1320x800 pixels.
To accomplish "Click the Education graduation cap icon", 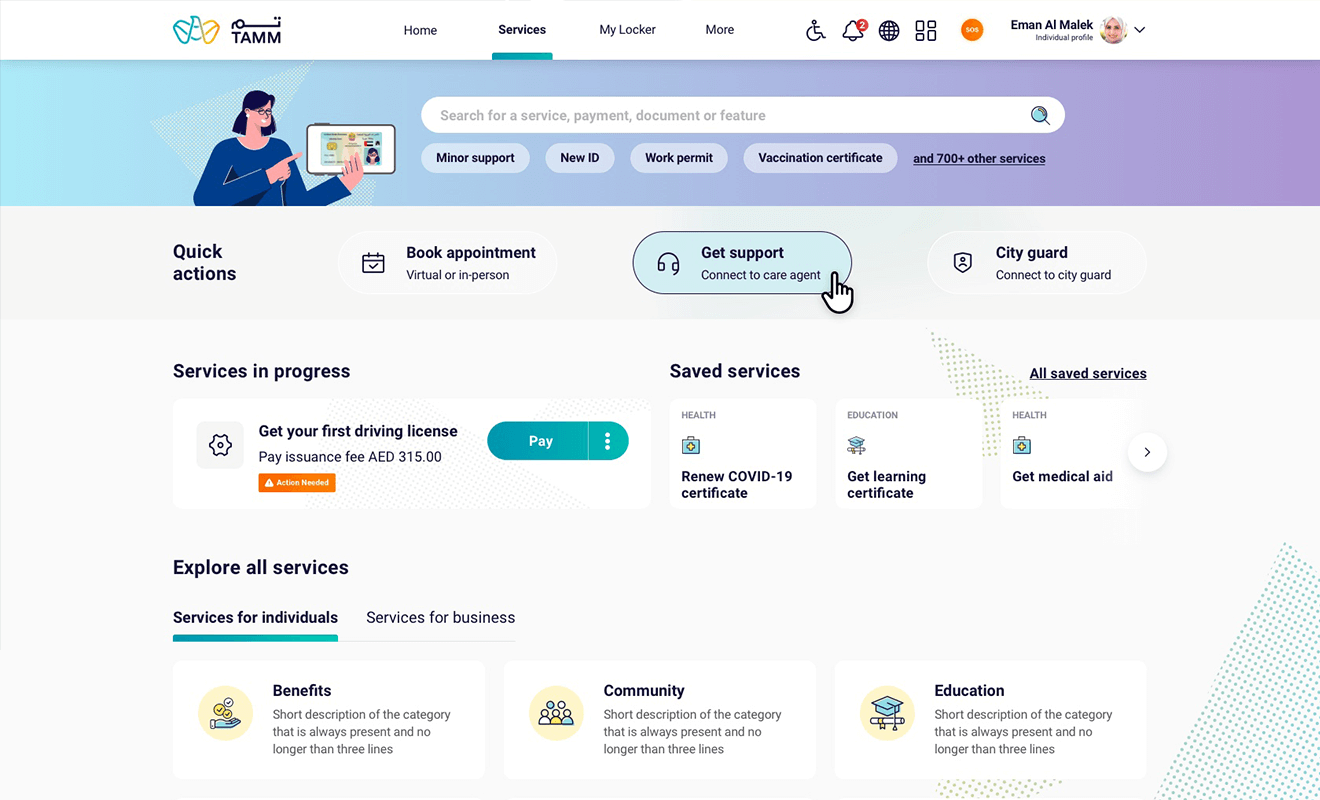I will tap(887, 713).
